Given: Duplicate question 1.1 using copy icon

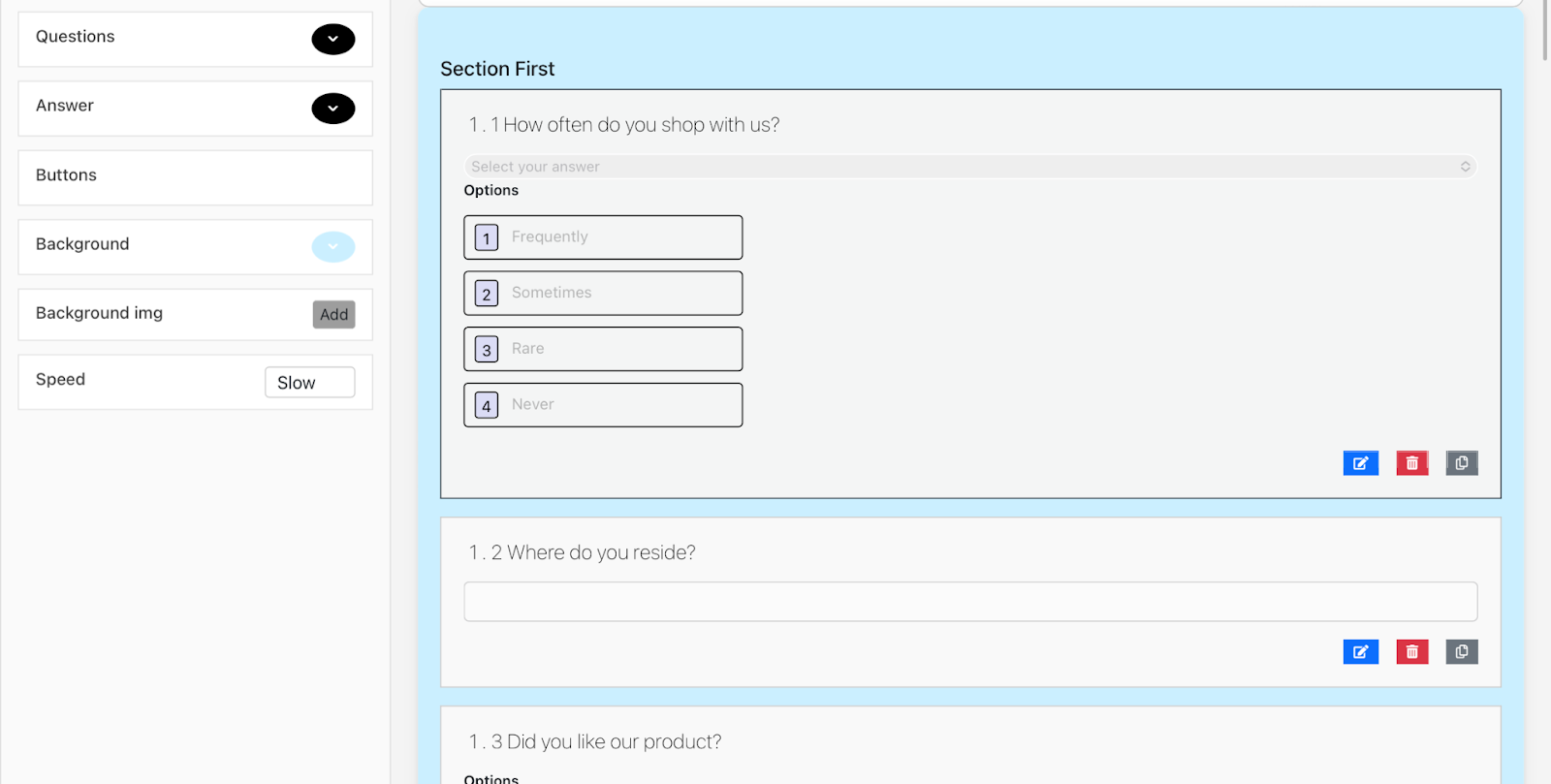Looking at the screenshot, I should pos(1462,463).
